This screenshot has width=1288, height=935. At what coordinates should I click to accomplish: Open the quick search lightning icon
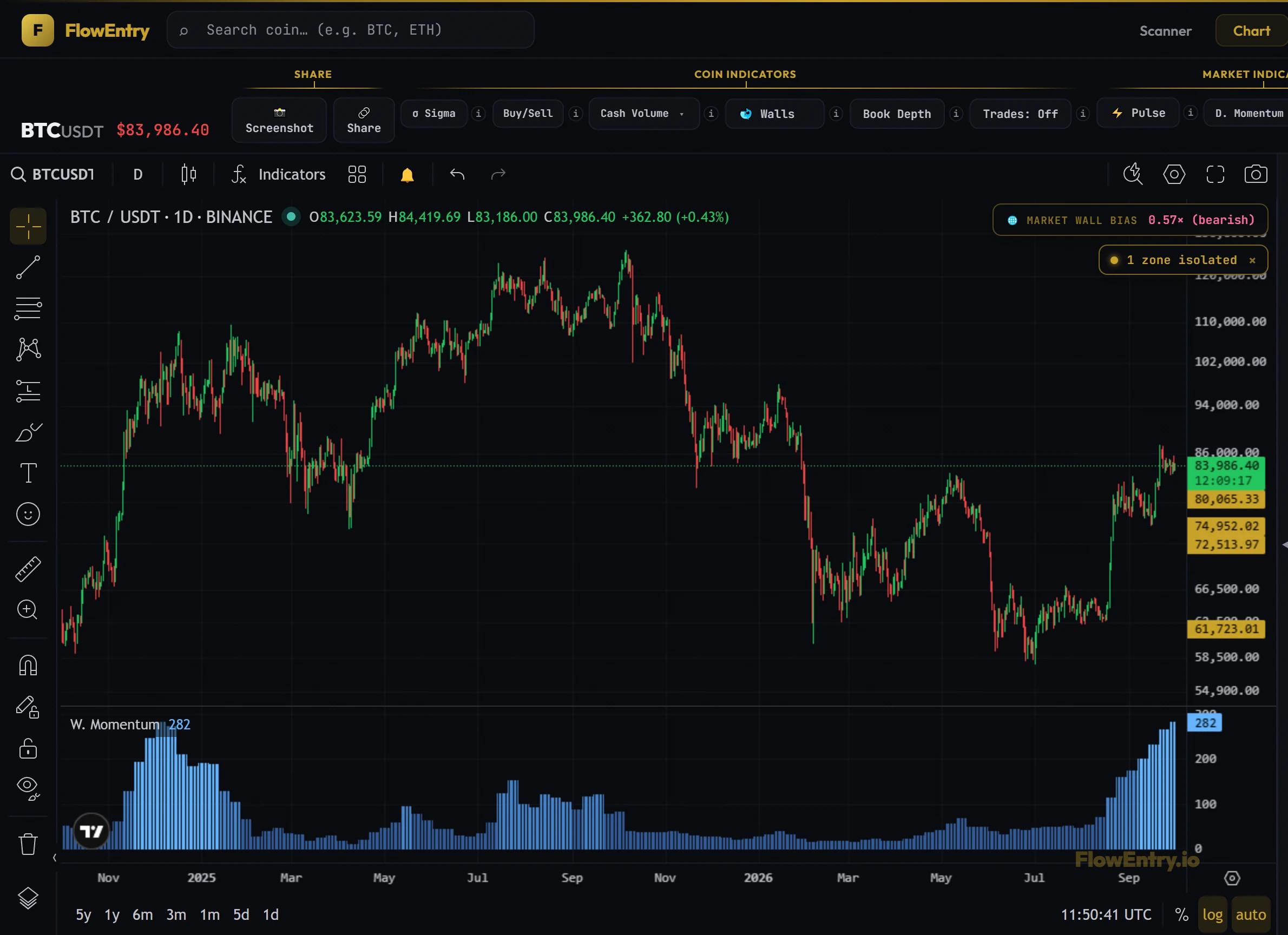click(1133, 174)
